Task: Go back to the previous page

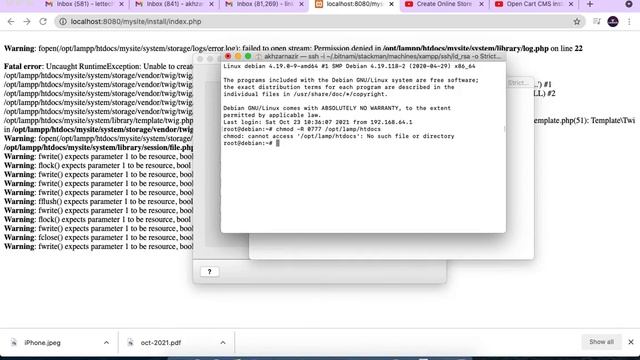Action: click(11, 22)
